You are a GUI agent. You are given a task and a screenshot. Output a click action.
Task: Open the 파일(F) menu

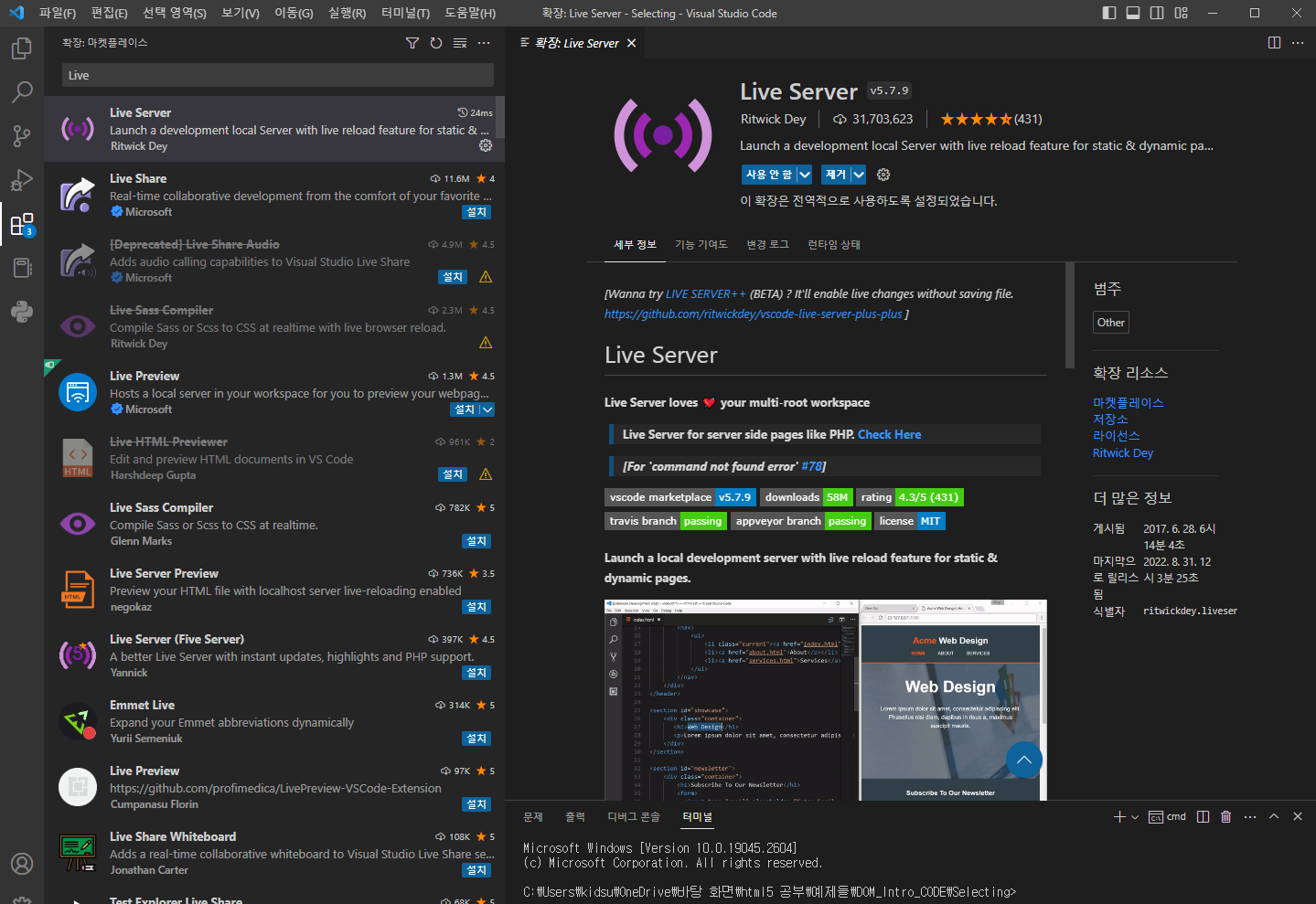click(x=57, y=13)
